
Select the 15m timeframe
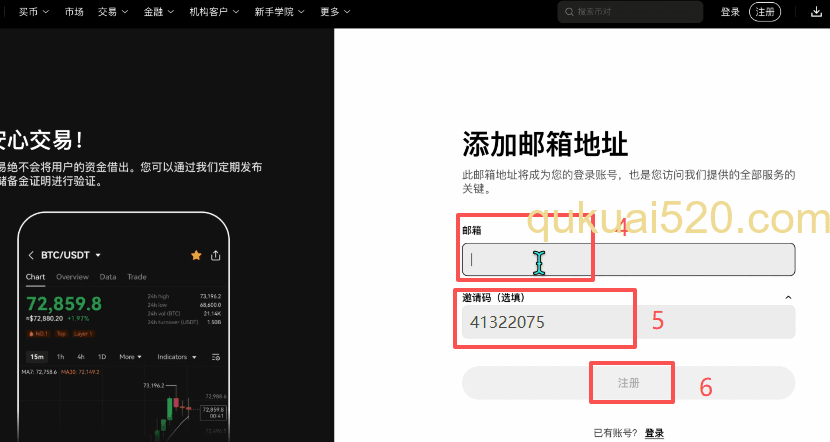pos(37,357)
